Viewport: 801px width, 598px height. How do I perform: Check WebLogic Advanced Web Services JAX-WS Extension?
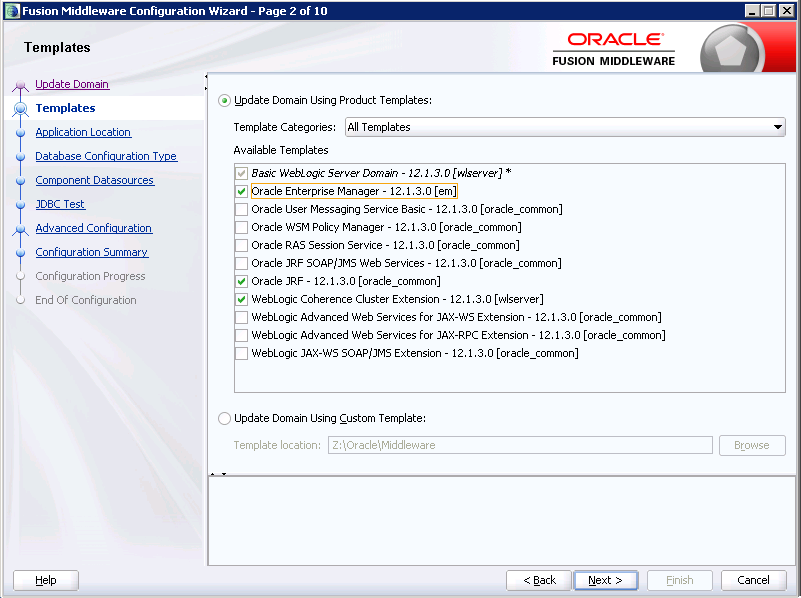click(x=242, y=317)
